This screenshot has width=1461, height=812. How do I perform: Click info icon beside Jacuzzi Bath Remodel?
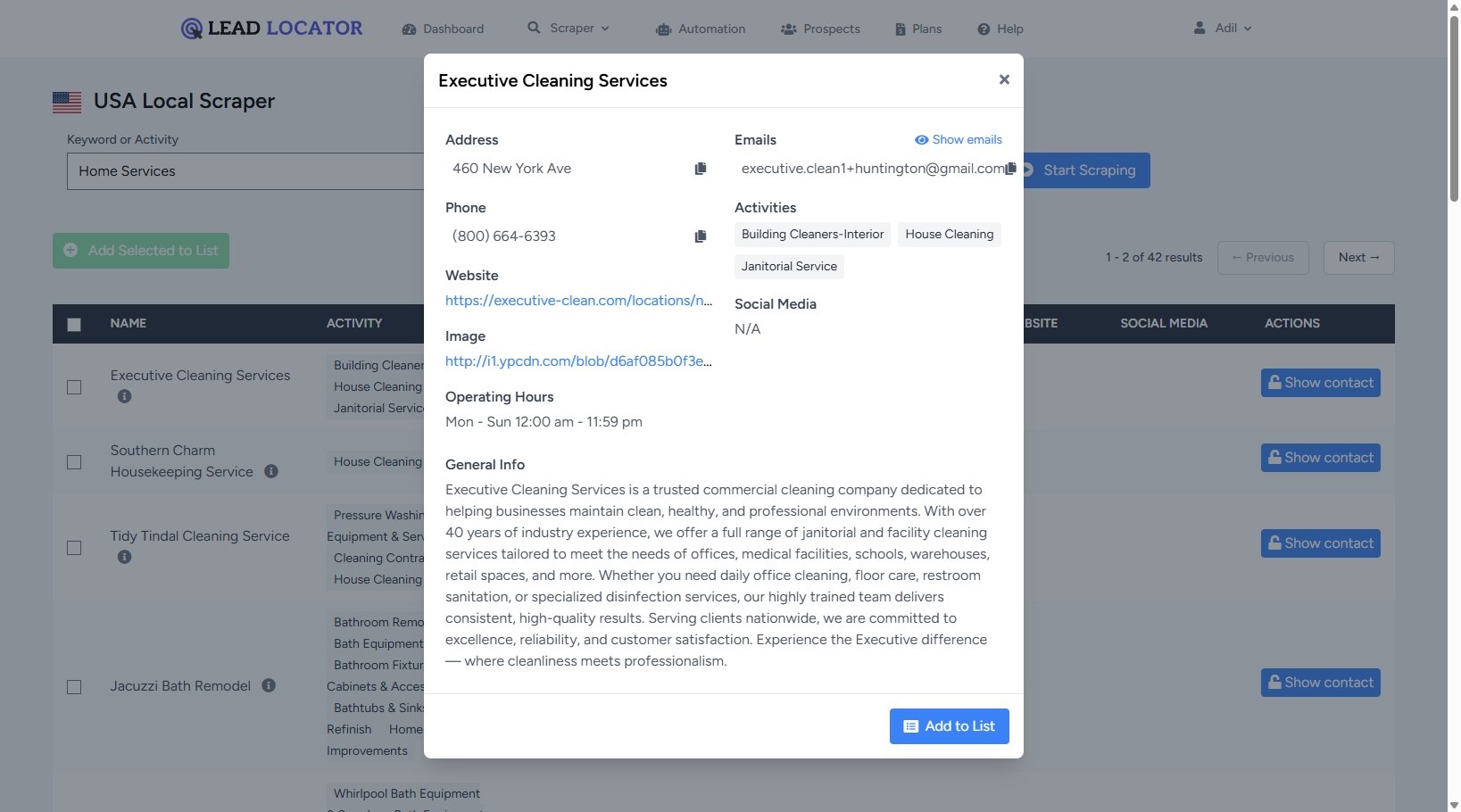click(269, 685)
